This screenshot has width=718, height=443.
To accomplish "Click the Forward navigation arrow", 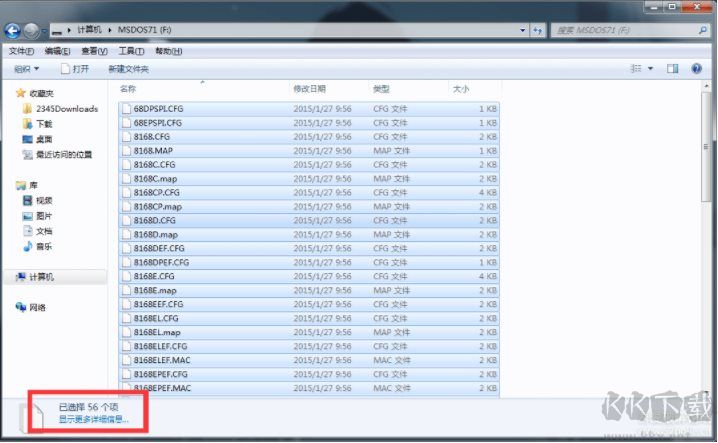I will click(x=31, y=31).
